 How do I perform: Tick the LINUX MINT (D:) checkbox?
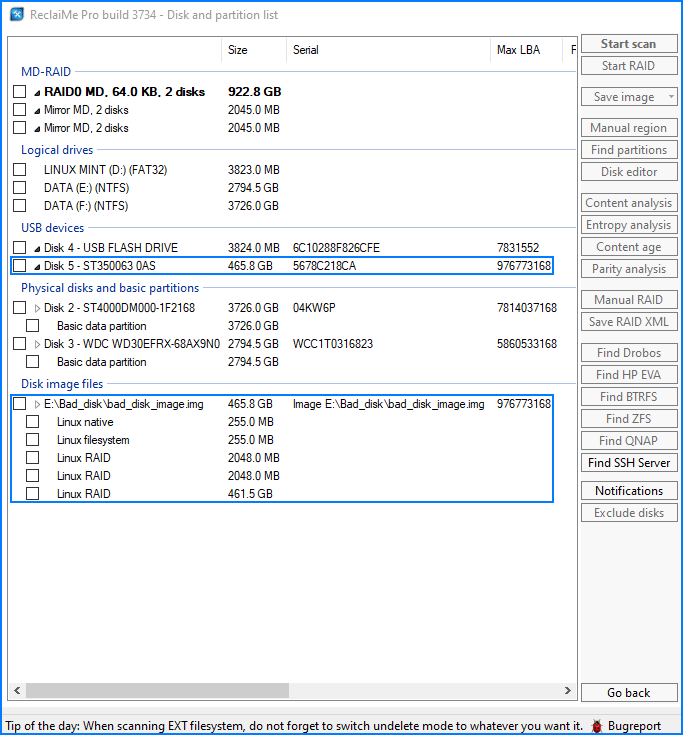pyautogui.click(x=20, y=170)
